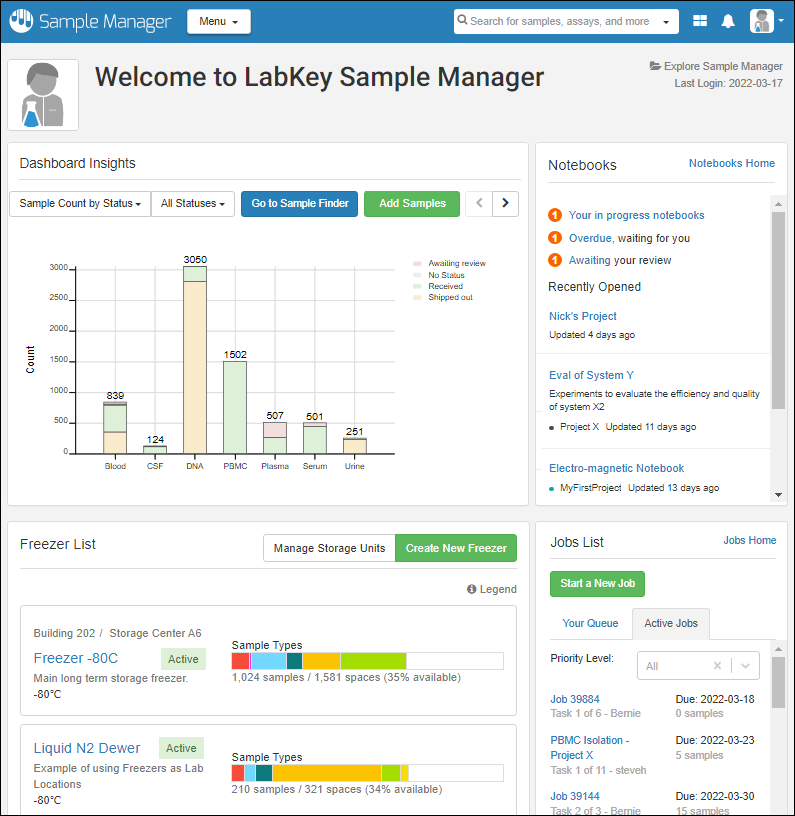Image resolution: width=795 pixels, height=816 pixels.
Task: Open the notifications bell
Action: pyautogui.click(x=728, y=21)
